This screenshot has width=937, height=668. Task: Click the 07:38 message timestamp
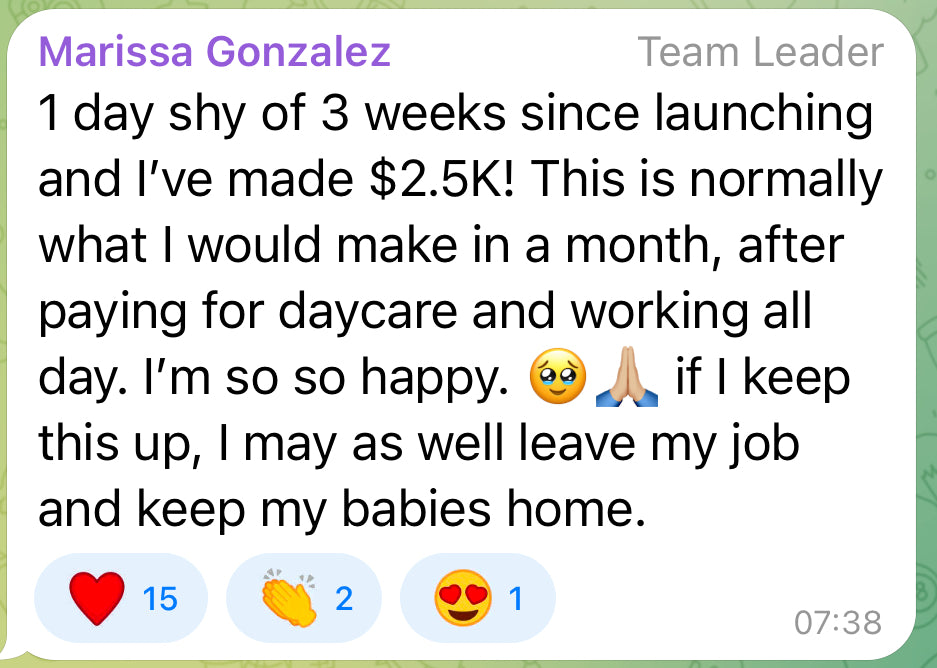pyautogui.click(x=838, y=623)
